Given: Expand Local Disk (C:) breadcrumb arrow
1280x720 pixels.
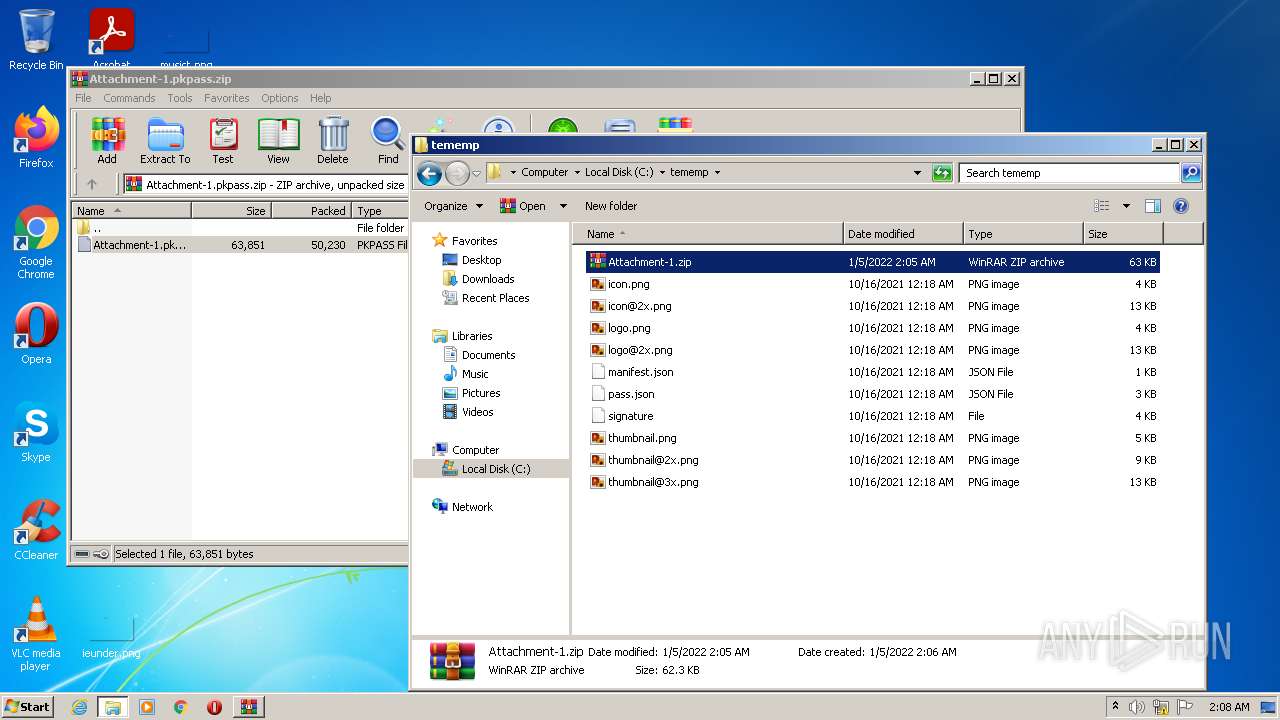Looking at the screenshot, I should [x=662, y=173].
